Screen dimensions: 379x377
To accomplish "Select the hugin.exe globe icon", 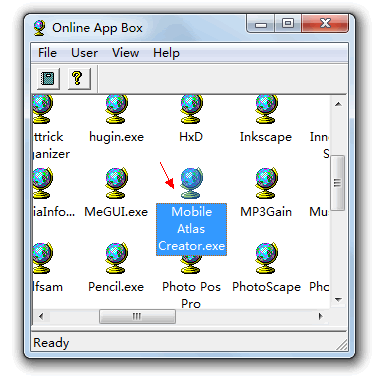I will [116, 109].
